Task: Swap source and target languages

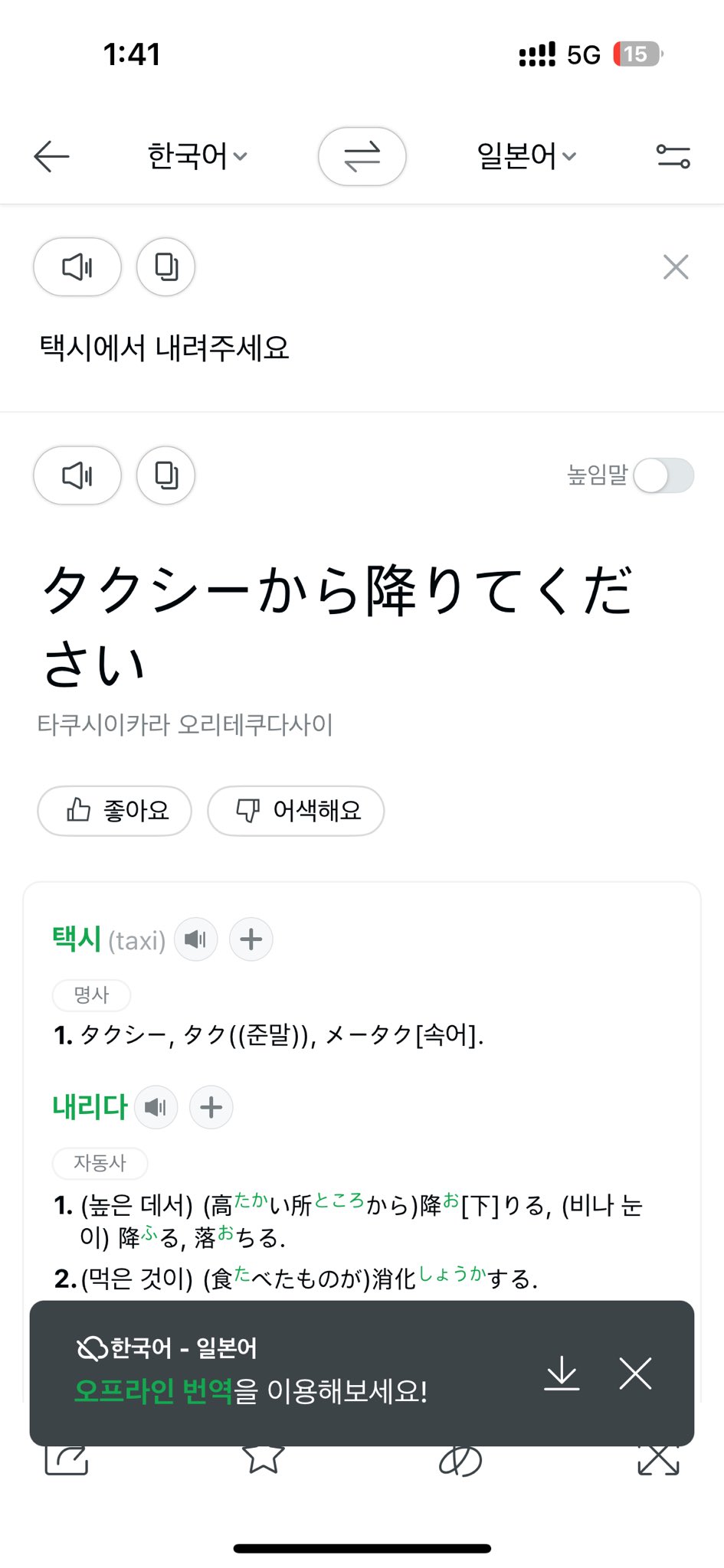Action: pos(362,157)
